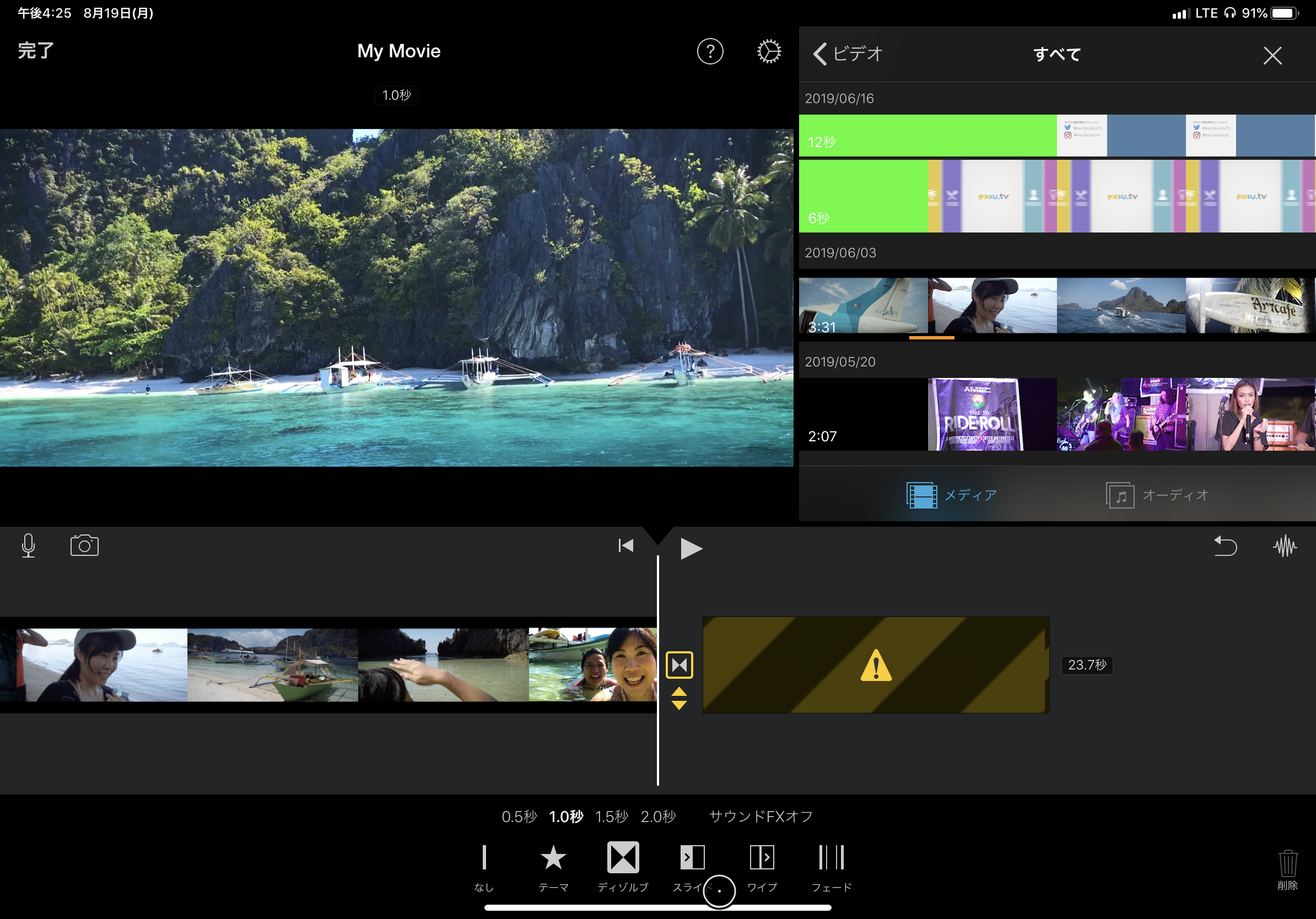Click the undo arrow icon
Image resolution: width=1316 pixels, height=919 pixels.
pos(1226,546)
